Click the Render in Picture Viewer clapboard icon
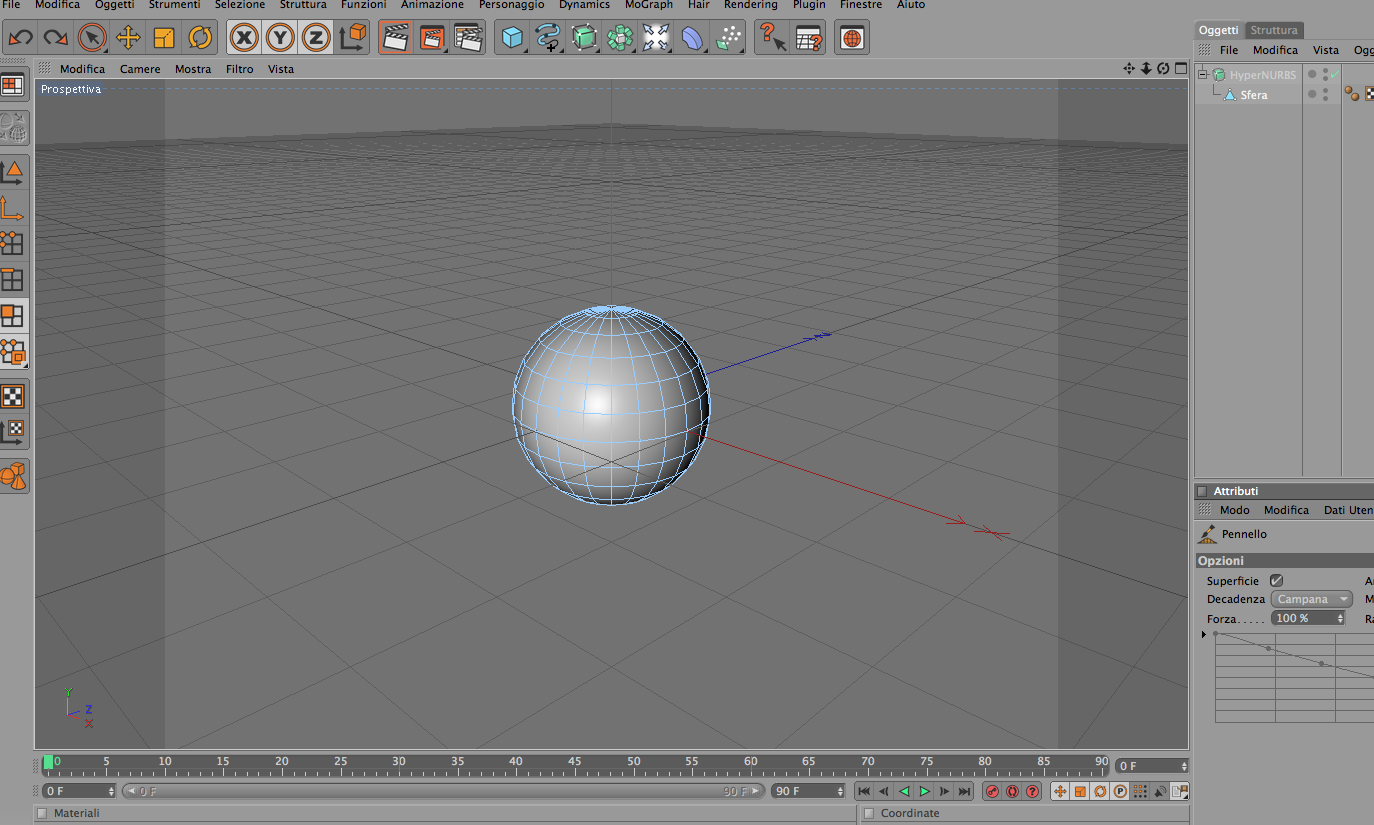The height and width of the screenshot is (825, 1374). click(x=432, y=38)
